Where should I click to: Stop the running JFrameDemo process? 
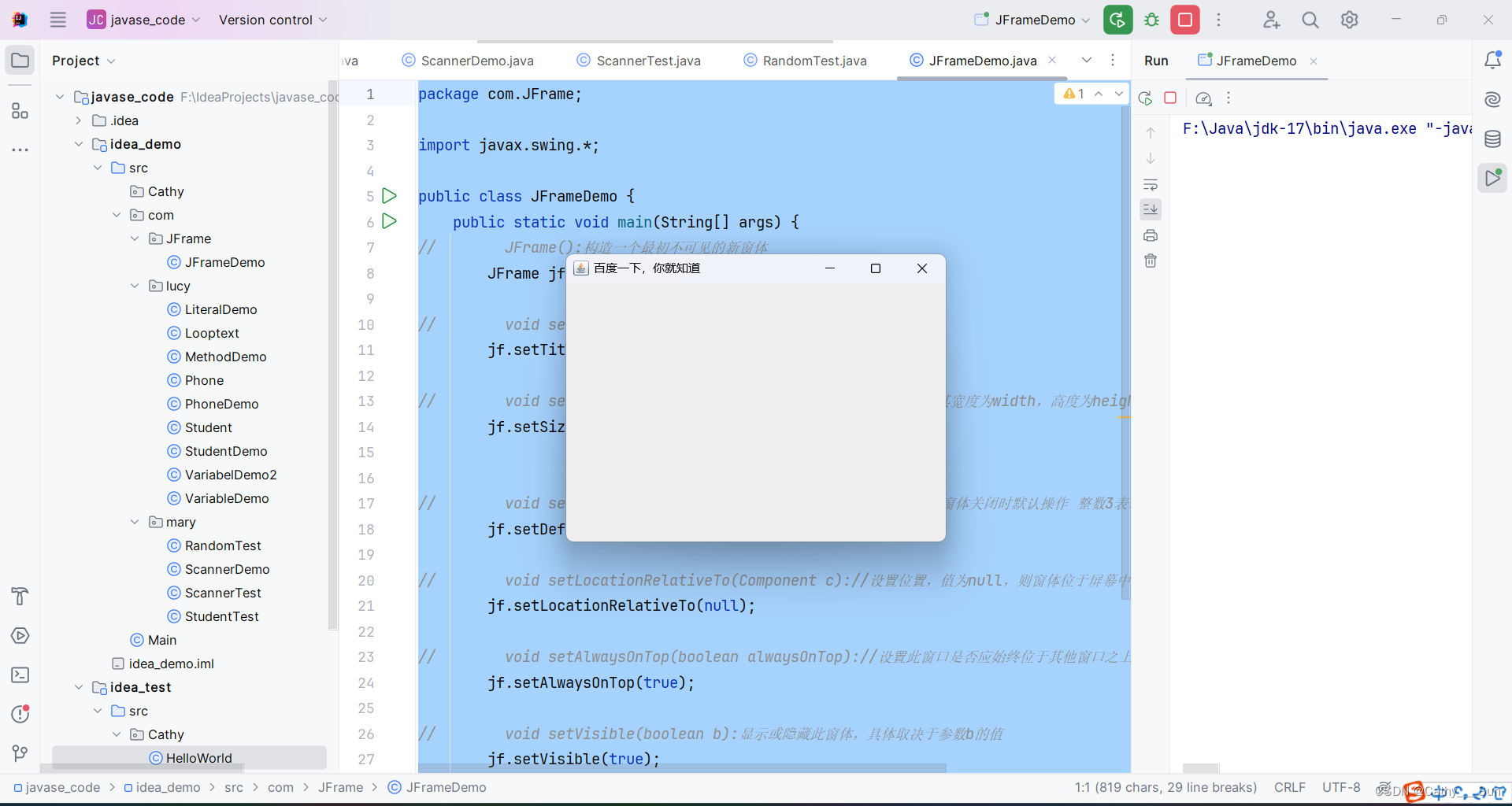coord(1185,20)
